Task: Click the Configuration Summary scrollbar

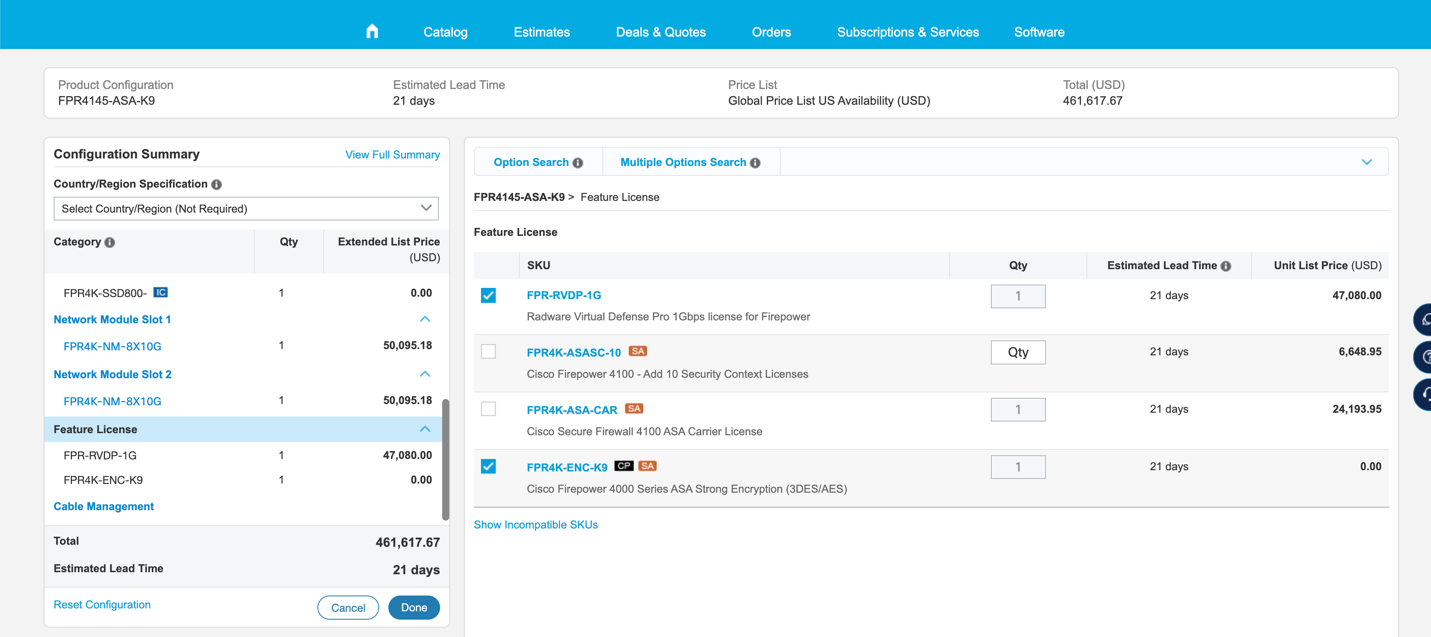Action: [x=445, y=460]
